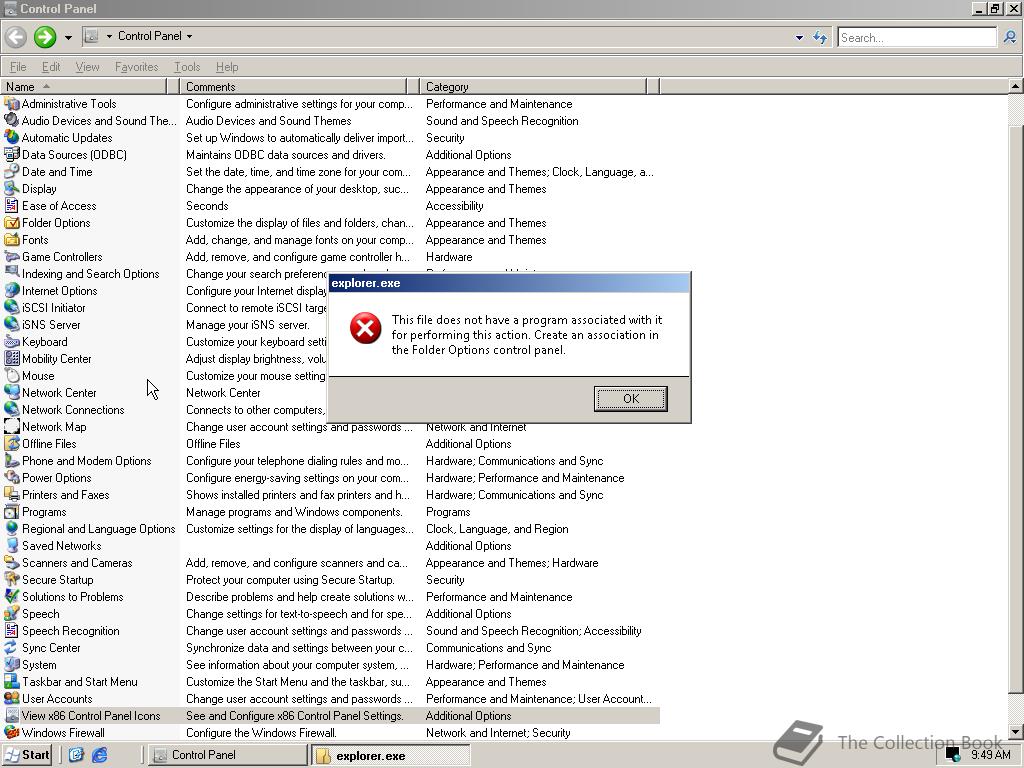This screenshot has width=1024, height=768.
Task: Select the Fonts folder icon
Action: pyautogui.click(x=12, y=240)
